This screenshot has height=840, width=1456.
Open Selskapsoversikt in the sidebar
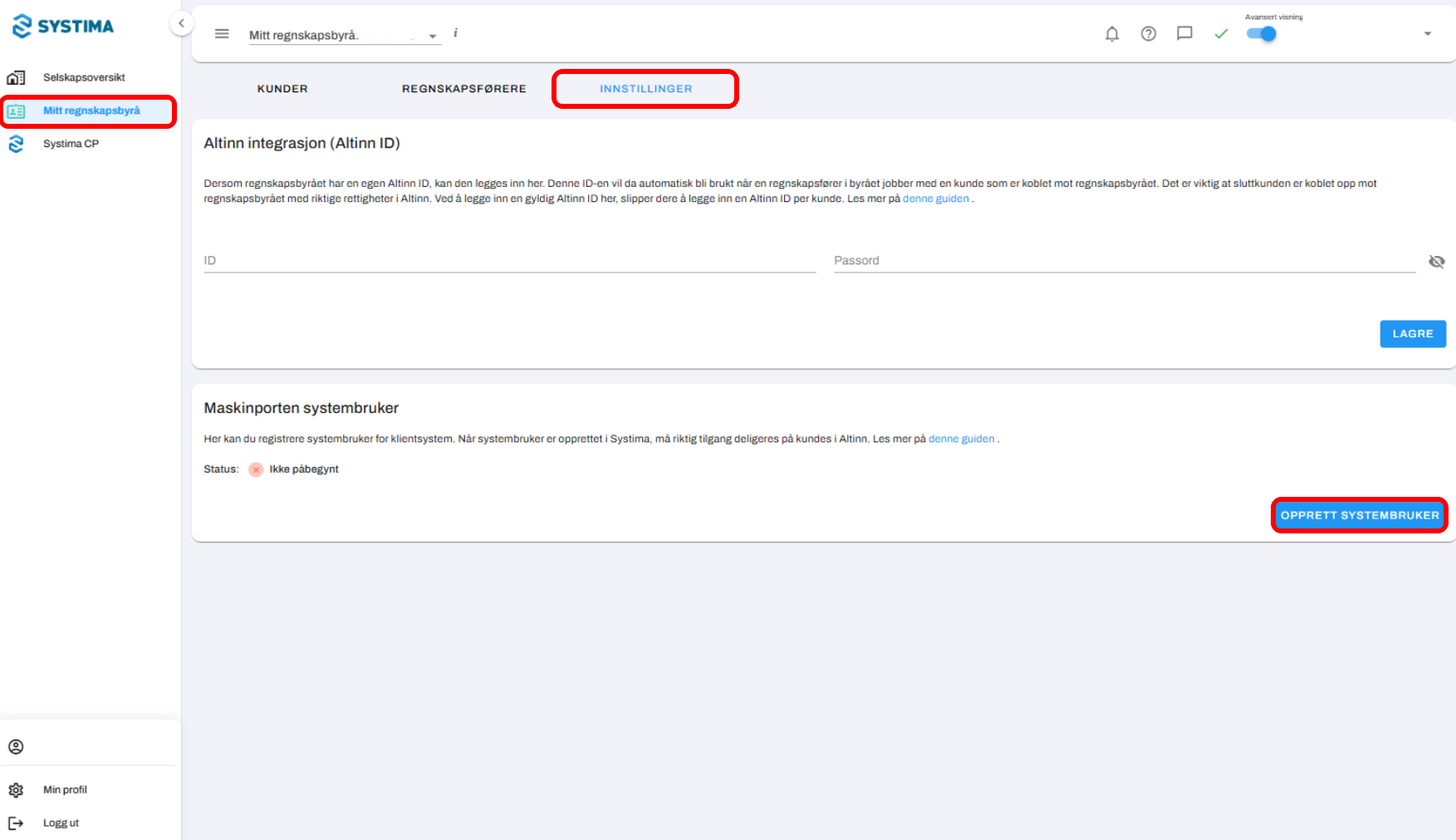tap(84, 77)
